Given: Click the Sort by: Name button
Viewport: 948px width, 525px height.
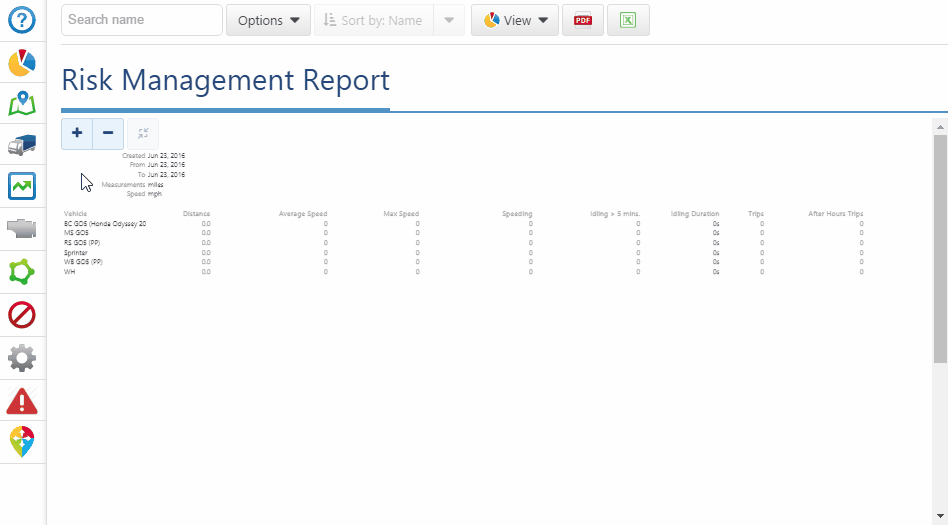Looking at the screenshot, I should click(x=373, y=20).
